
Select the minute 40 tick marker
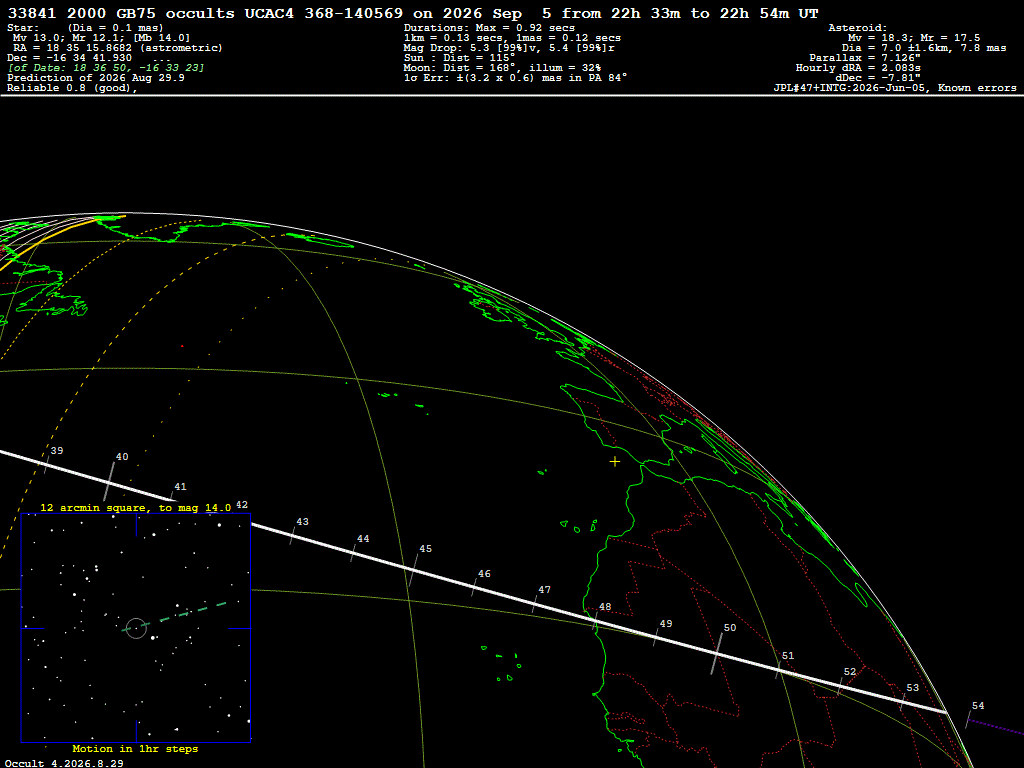(109, 482)
